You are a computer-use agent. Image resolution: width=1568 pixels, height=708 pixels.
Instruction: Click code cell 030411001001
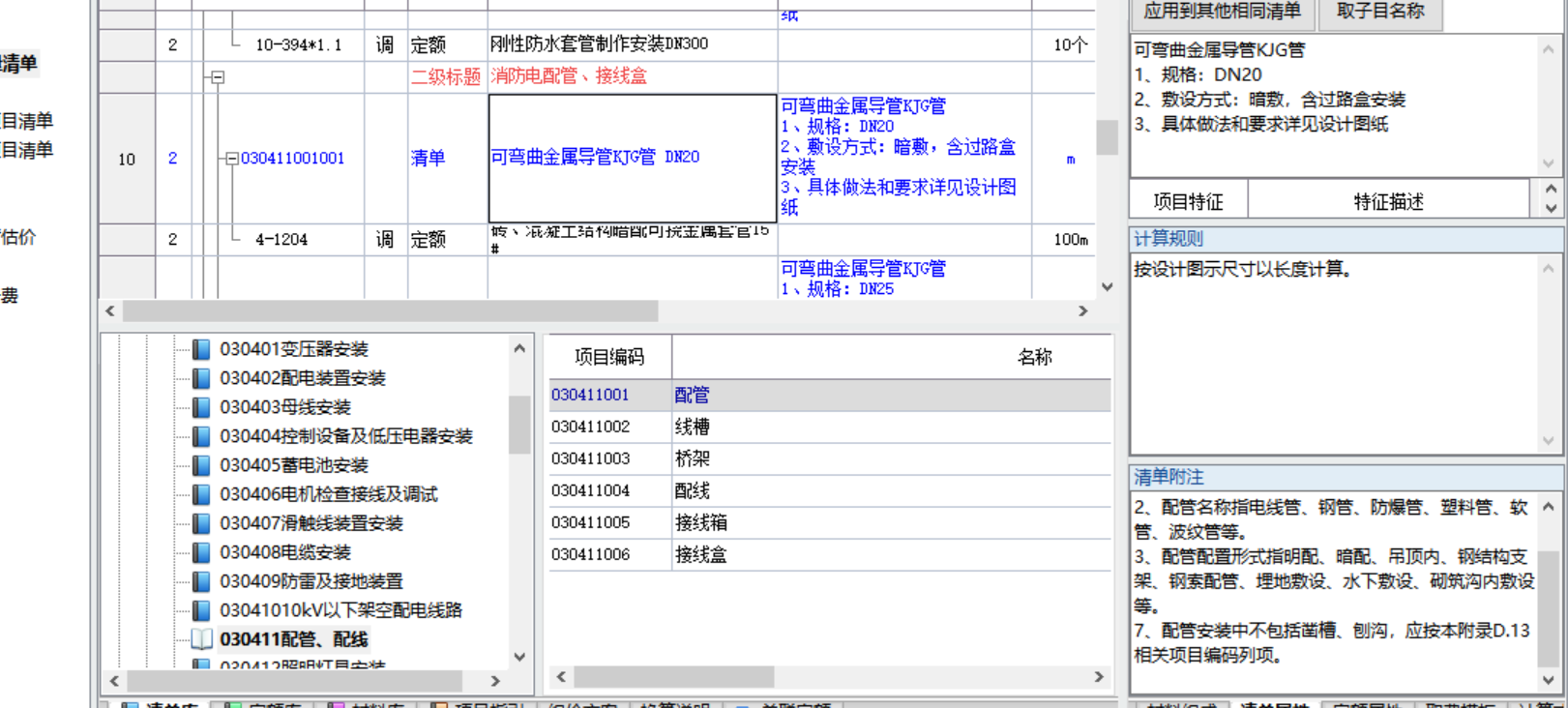(292, 159)
